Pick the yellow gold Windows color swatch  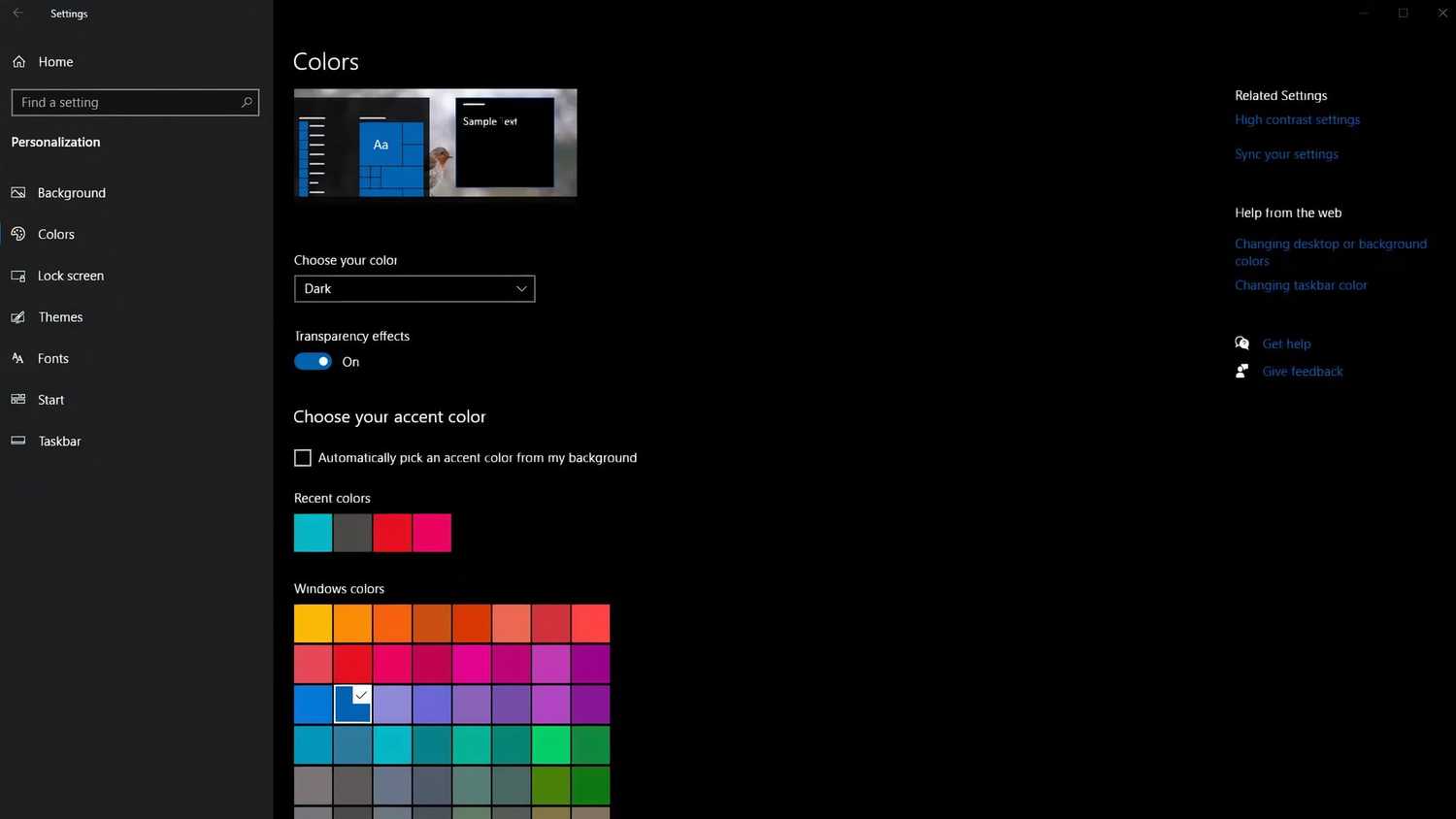[313, 624]
